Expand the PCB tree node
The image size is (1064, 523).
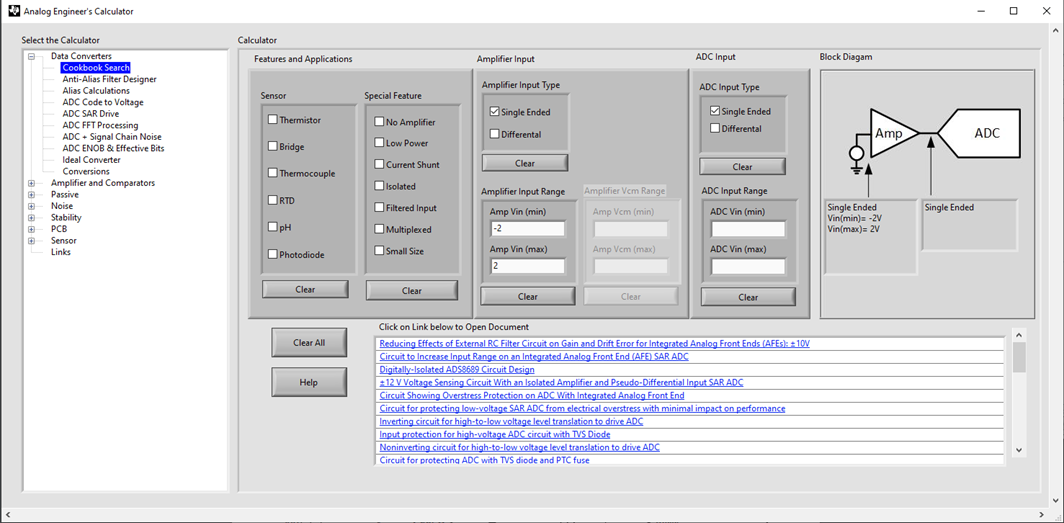(31, 229)
